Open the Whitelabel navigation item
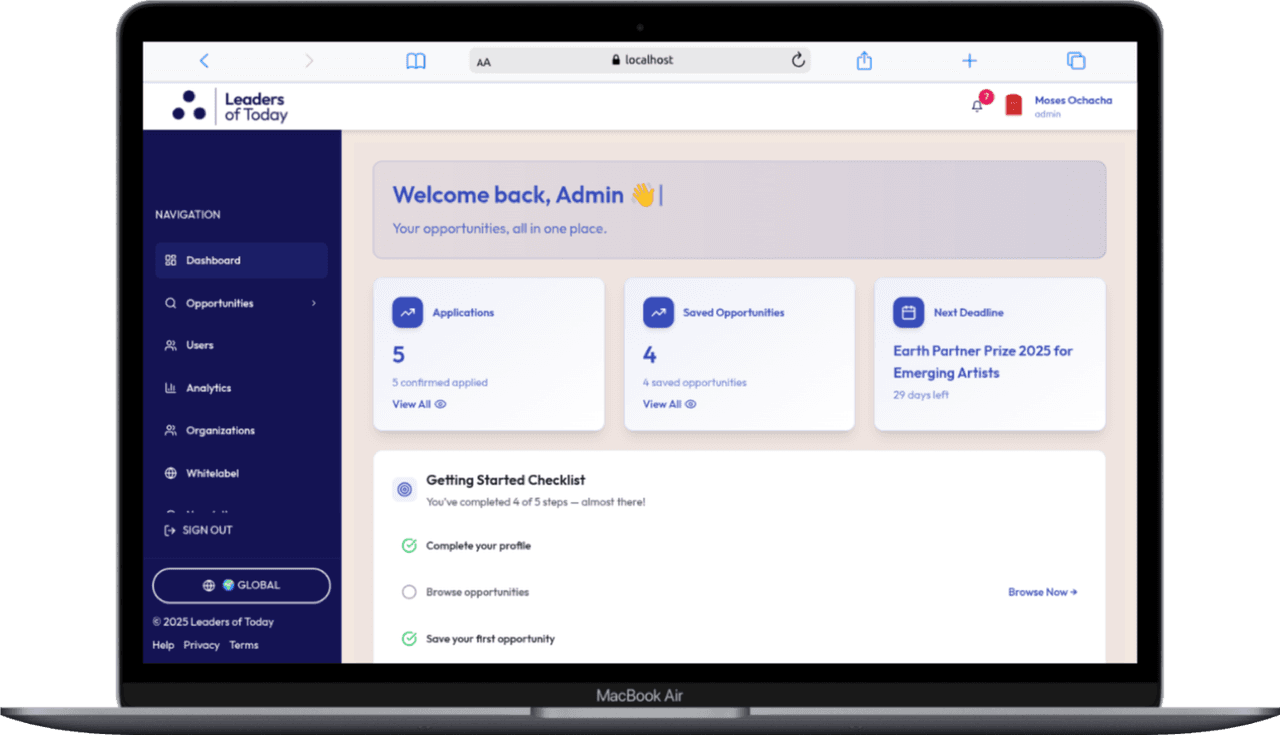Screen dimensions: 1280x735 241,473
